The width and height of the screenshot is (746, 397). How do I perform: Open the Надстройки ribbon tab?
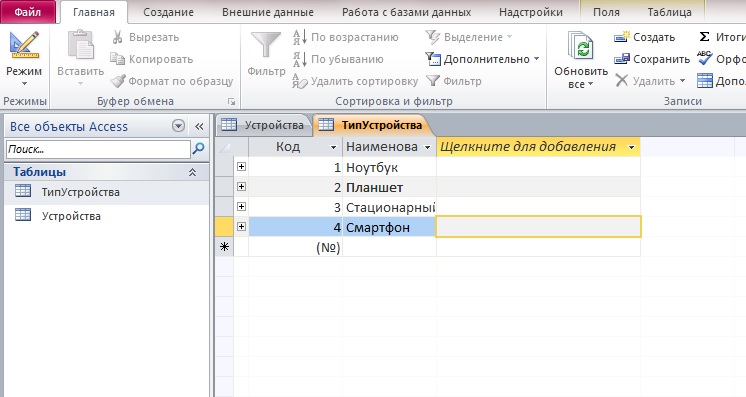[x=531, y=12]
